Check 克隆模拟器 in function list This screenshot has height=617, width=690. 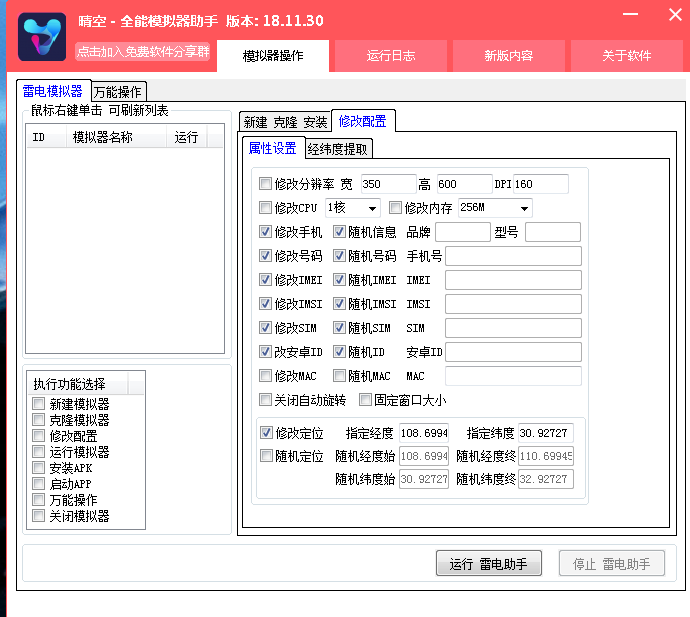pos(39,419)
